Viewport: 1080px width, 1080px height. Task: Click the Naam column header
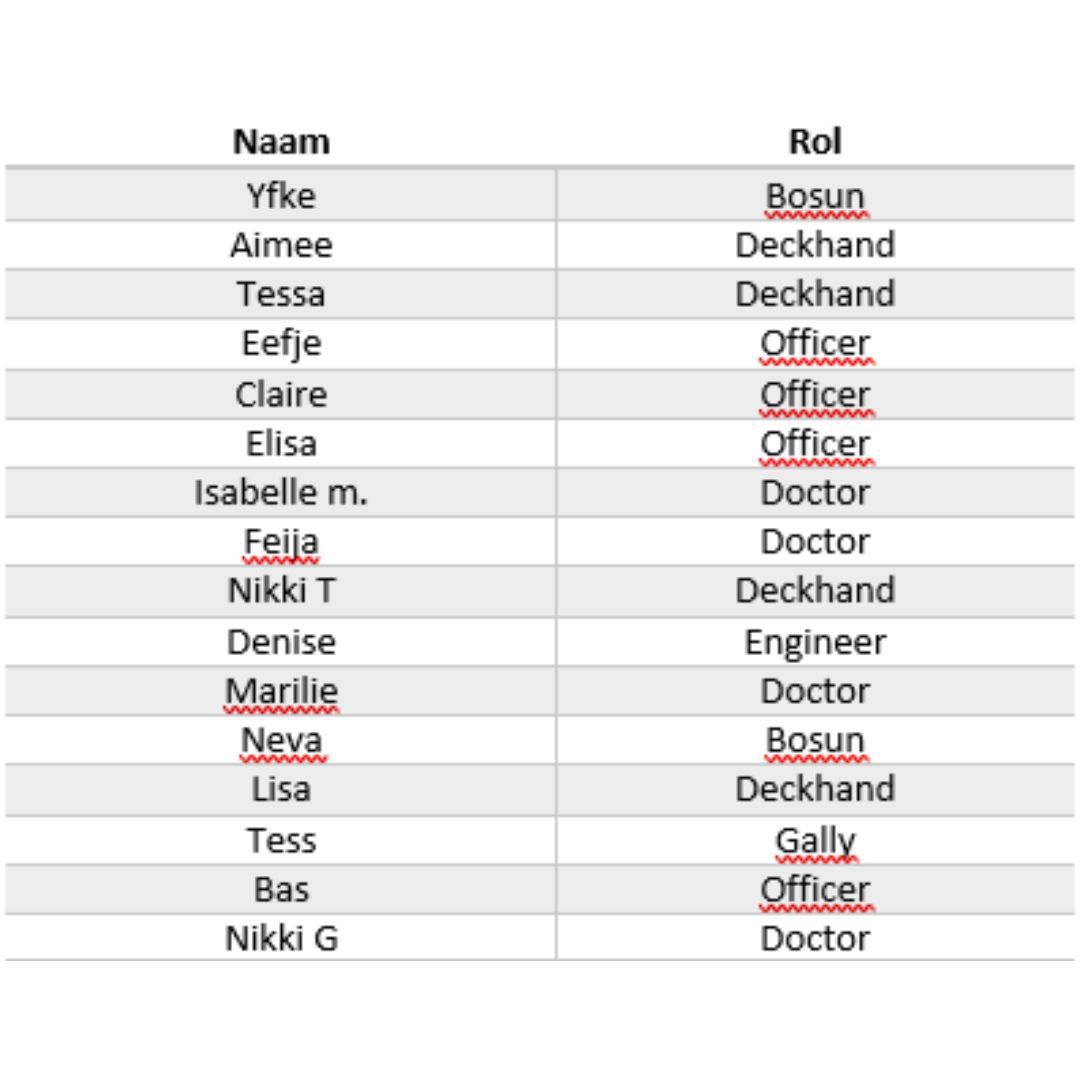pyautogui.click(x=281, y=142)
